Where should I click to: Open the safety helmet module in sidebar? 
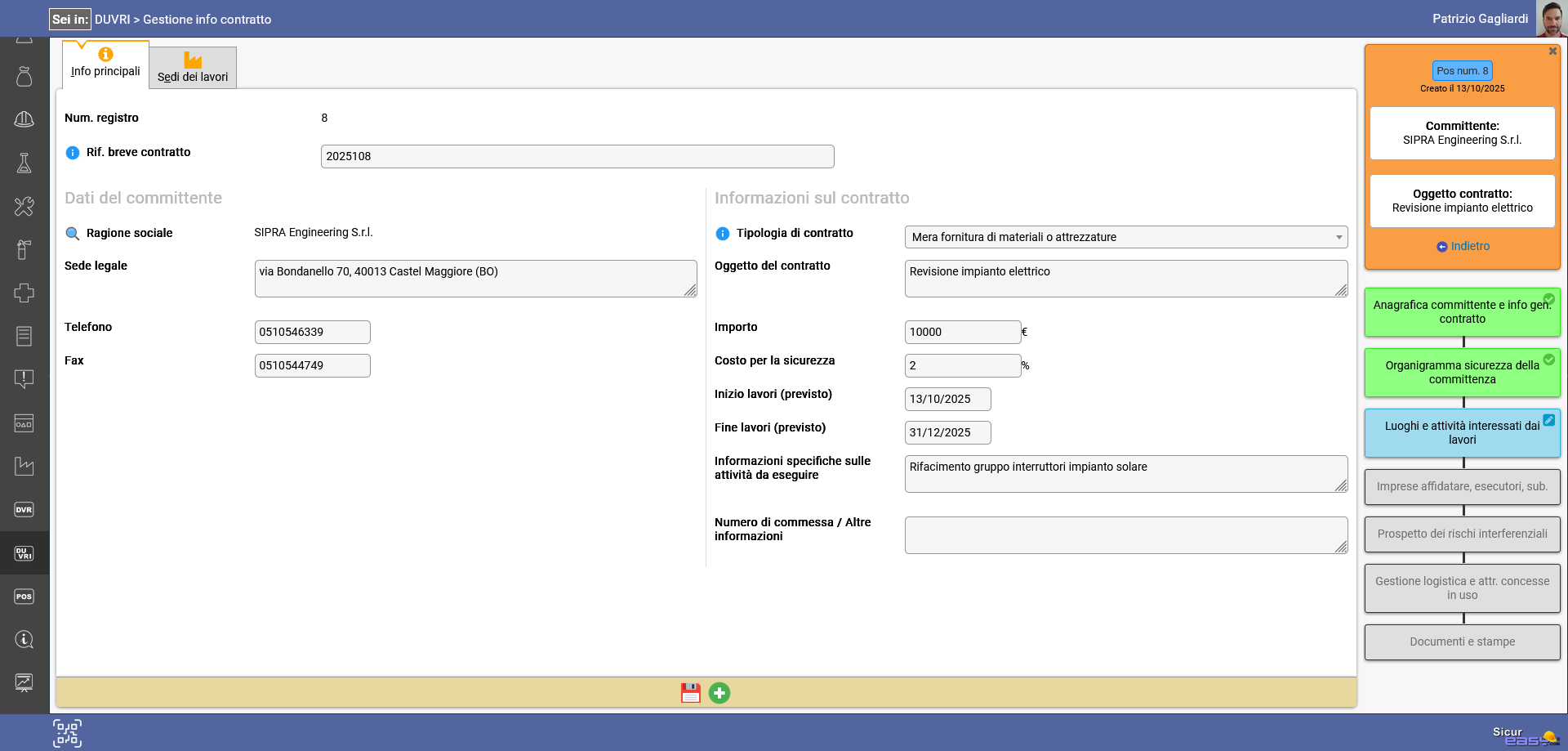pyautogui.click(x=24, y=118)
